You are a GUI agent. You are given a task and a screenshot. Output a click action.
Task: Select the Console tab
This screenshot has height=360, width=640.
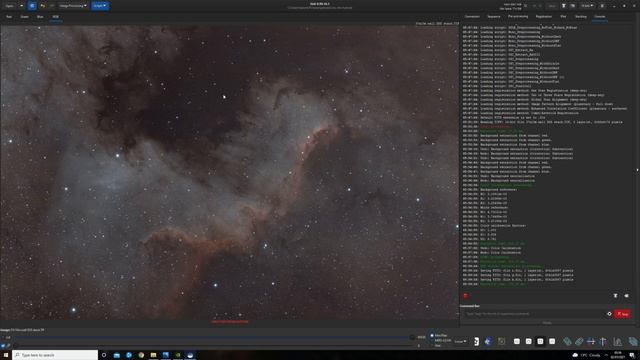pos(600,17)
